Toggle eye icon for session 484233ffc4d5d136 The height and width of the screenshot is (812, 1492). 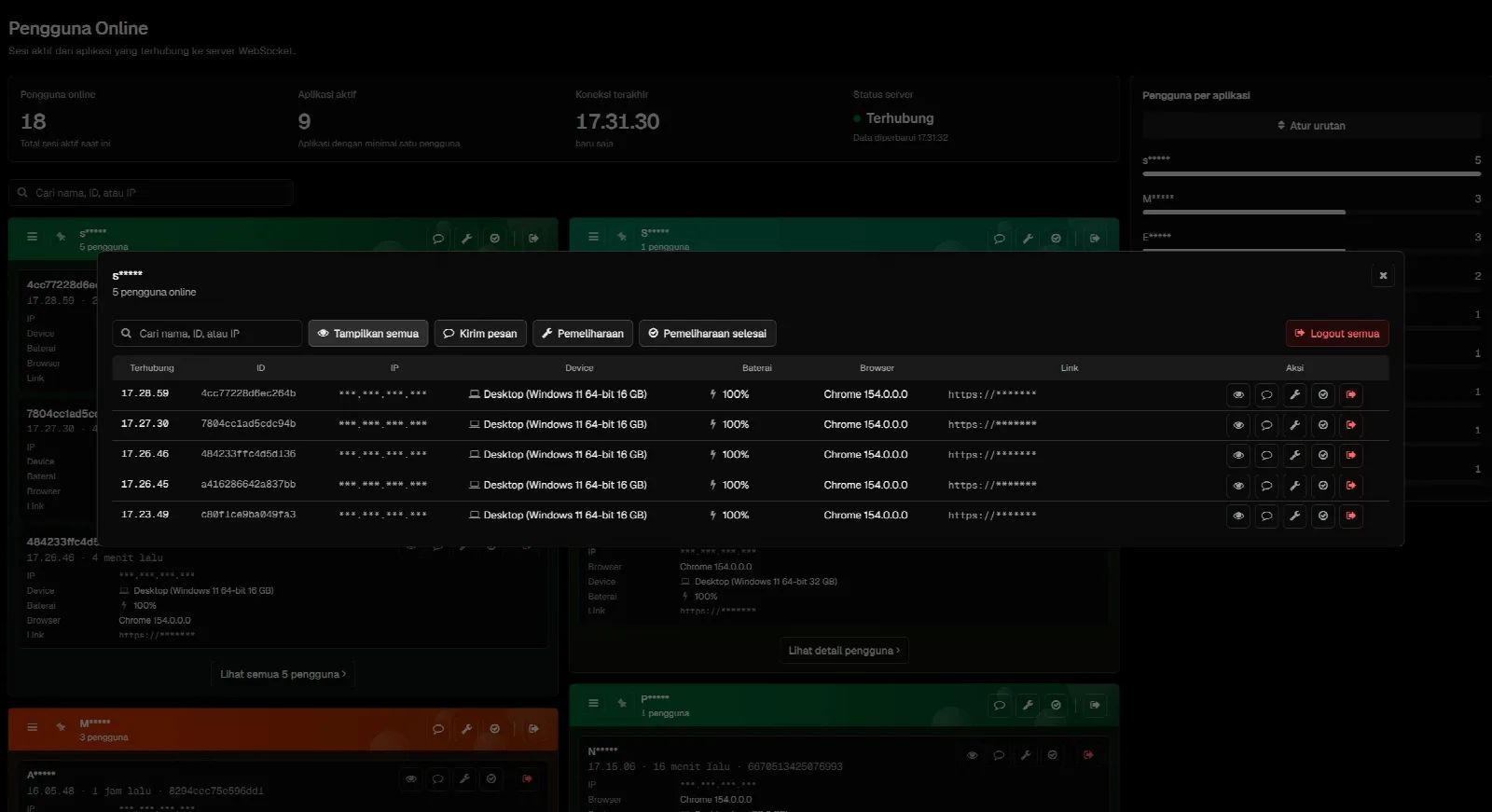[x=1238, y=456]
